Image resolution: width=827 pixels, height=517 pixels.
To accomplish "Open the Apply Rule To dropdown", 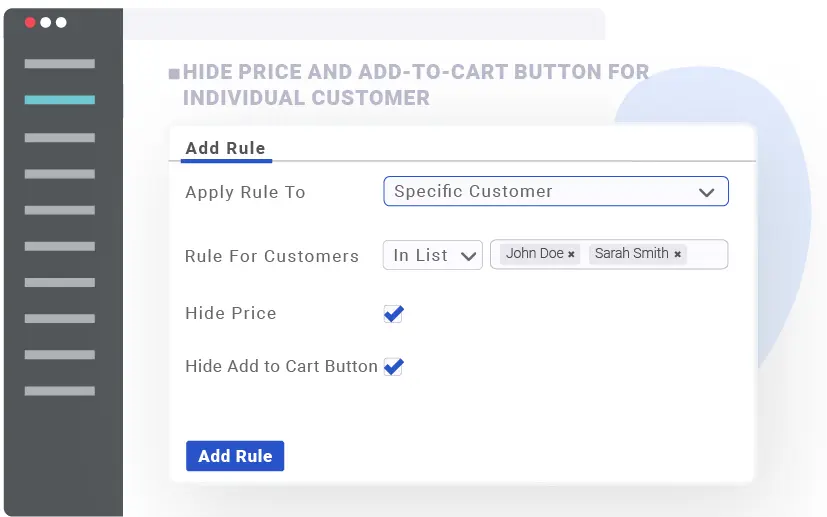I will point(555,191).
